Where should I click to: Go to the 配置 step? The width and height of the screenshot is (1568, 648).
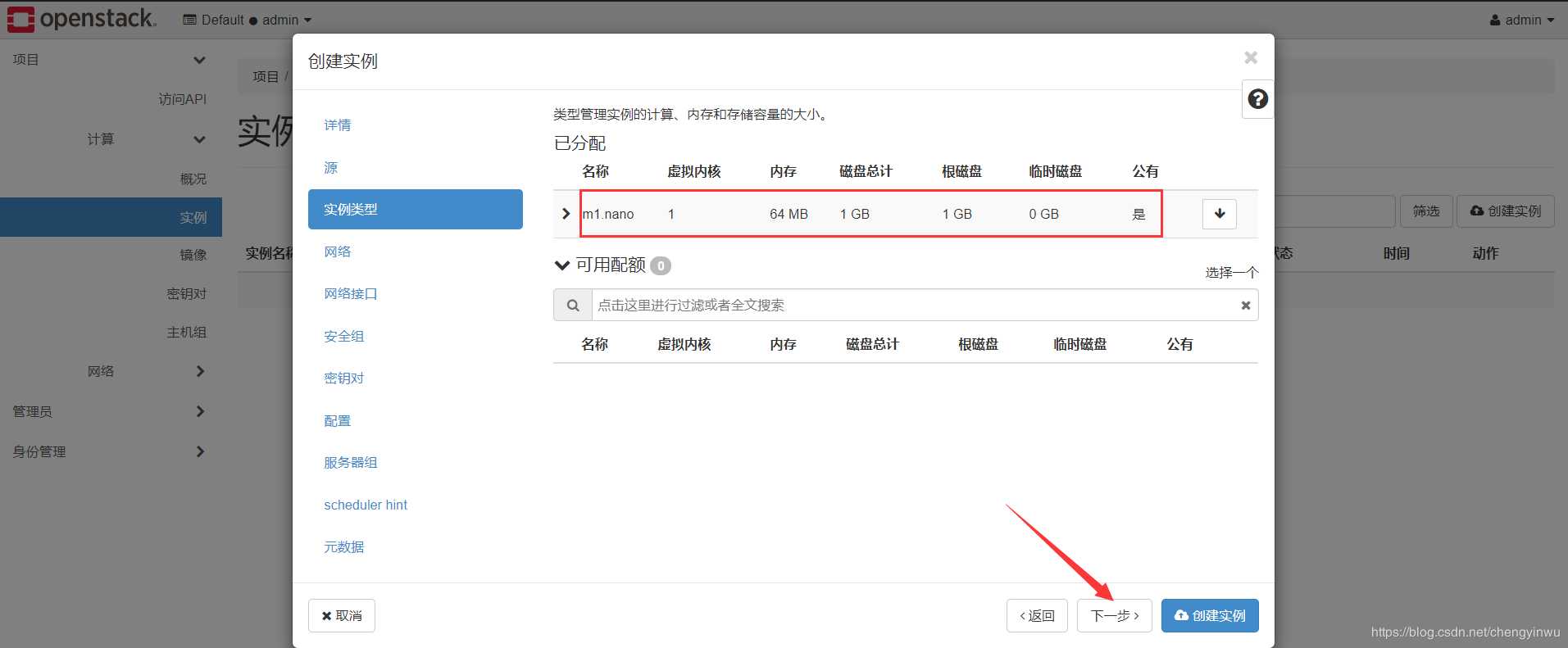pyautogui.click(x=337, y=420)
